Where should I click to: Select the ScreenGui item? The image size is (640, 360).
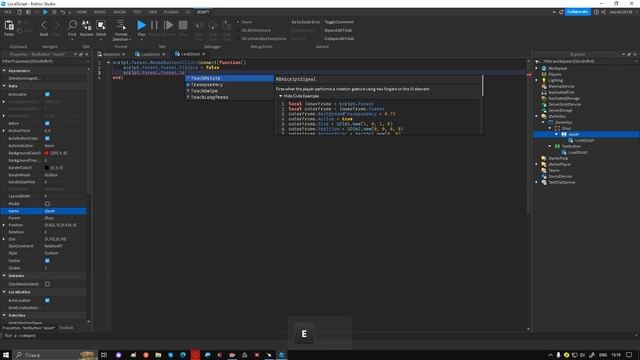[x=564, y=122]
